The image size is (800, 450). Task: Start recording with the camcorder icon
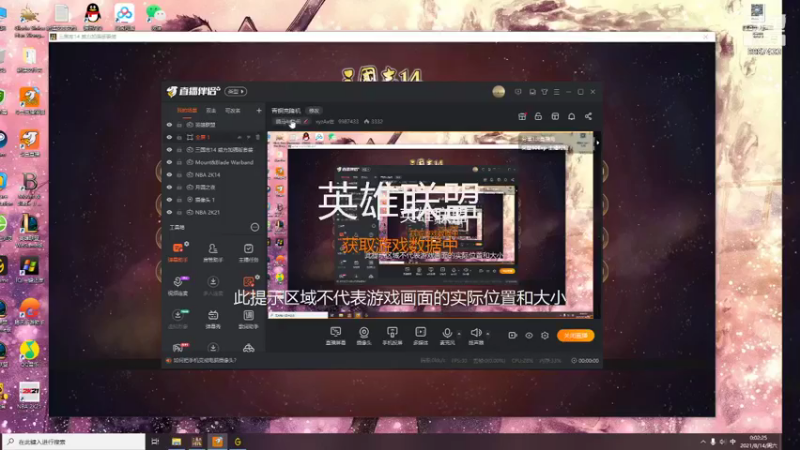512,335
